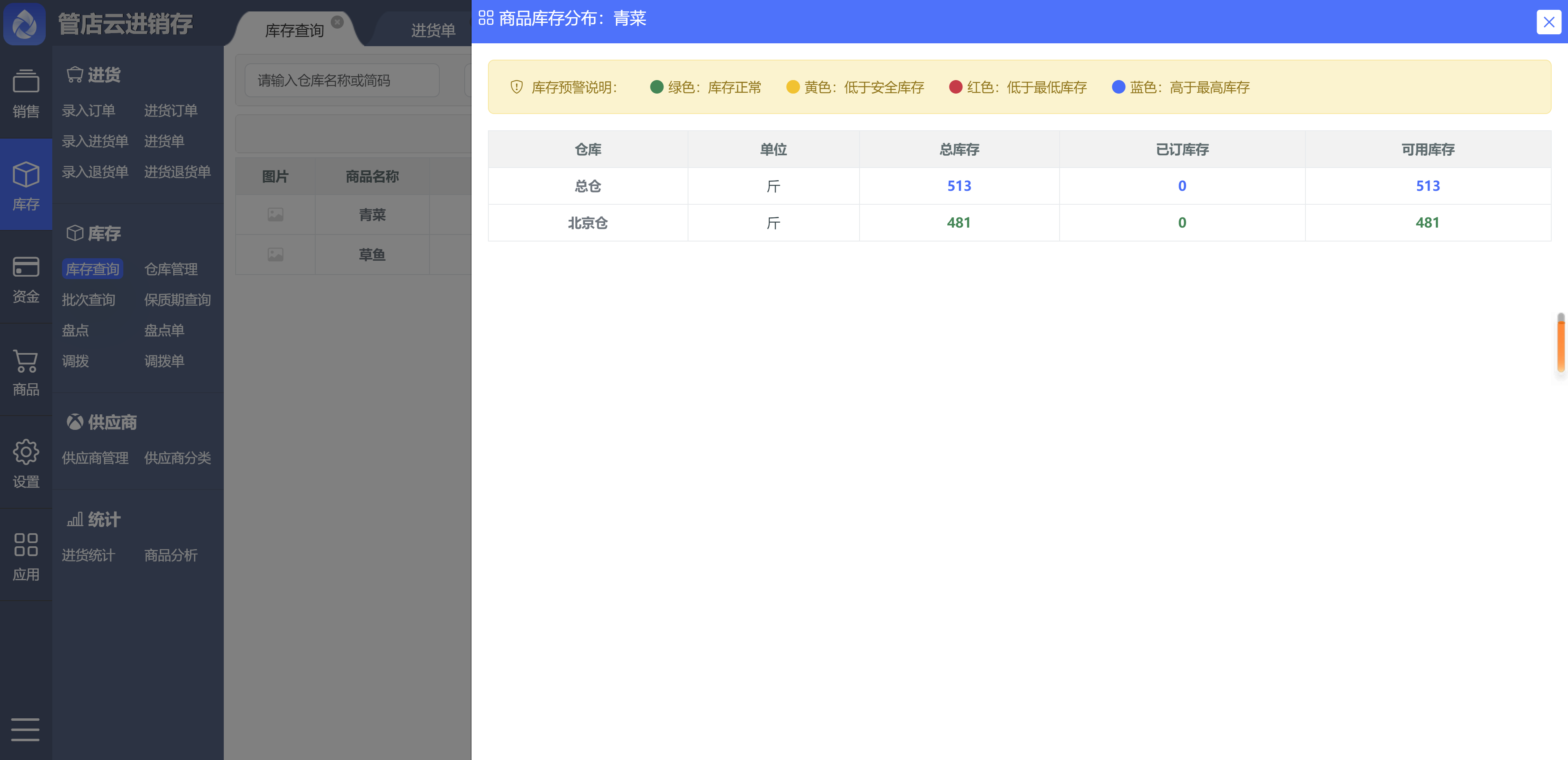
Task: Click the 进货 section header icon
Action: pos(75,74)
